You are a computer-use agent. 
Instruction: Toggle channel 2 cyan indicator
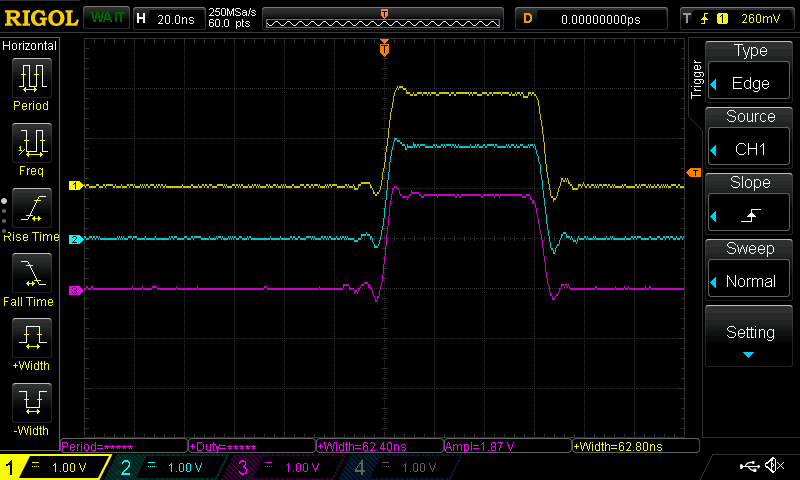[168, 467]
